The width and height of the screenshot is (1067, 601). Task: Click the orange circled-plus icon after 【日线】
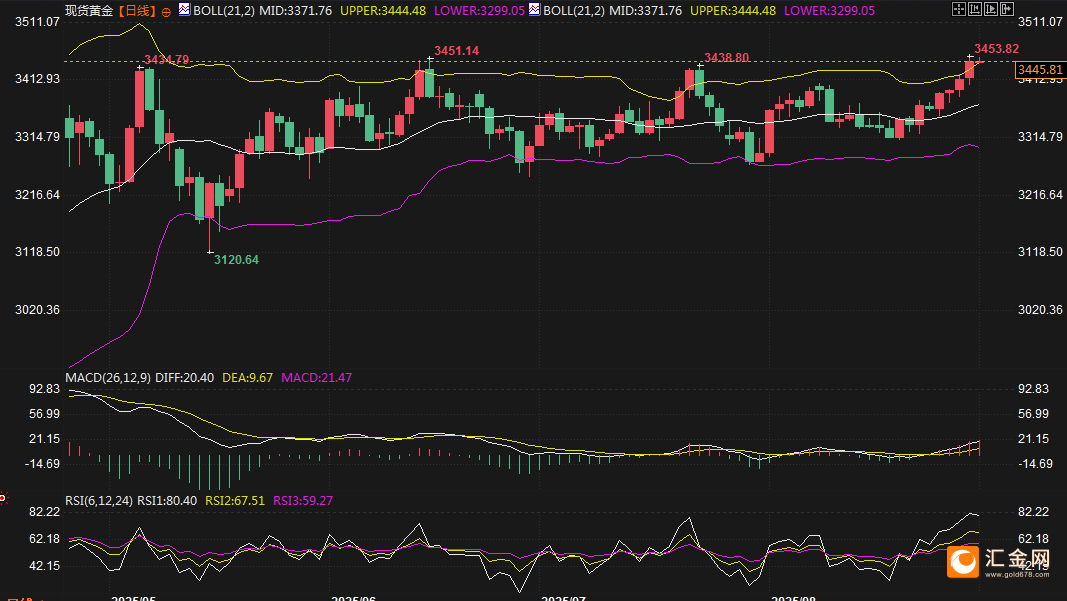[x=166, y=12]
